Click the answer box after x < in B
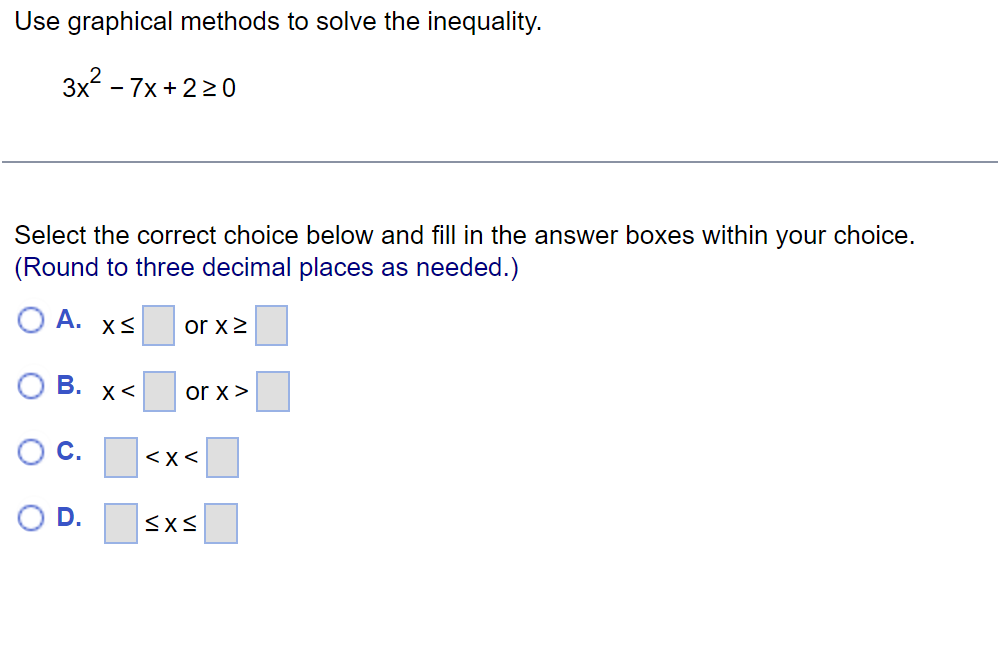Screen dimensions: 998x648 (x=157, y=390)
